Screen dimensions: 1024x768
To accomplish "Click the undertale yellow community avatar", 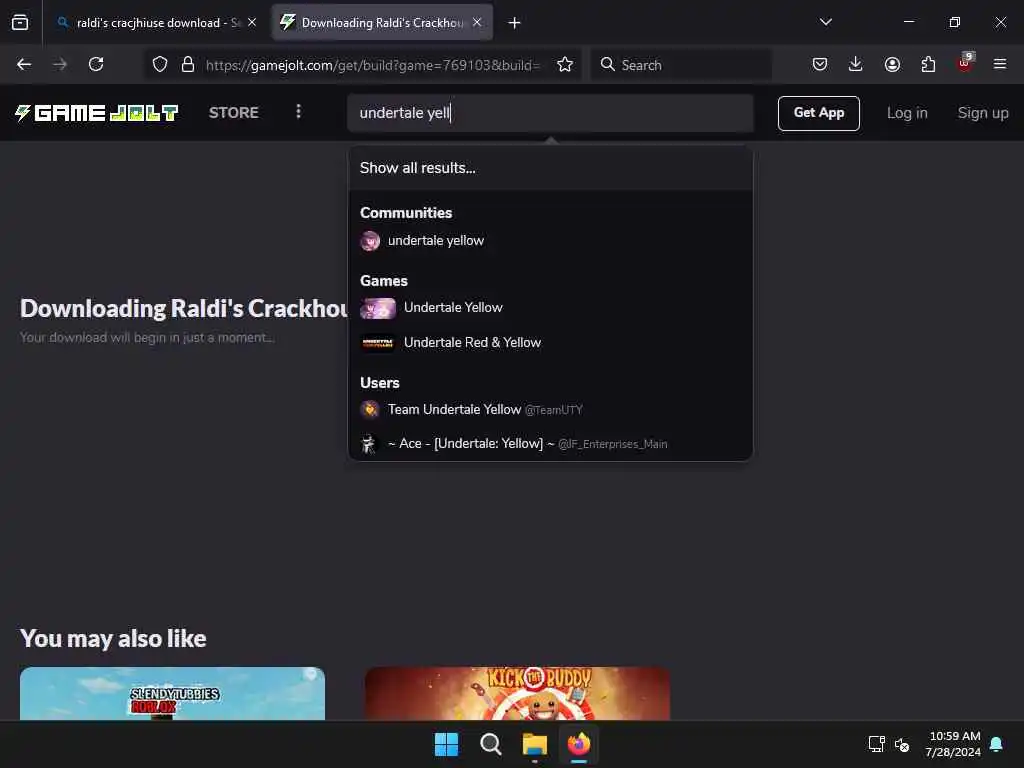I will [370, 241].
